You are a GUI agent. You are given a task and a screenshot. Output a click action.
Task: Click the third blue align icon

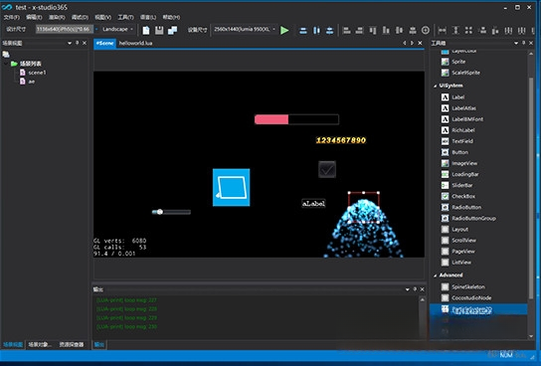[329, 30]
